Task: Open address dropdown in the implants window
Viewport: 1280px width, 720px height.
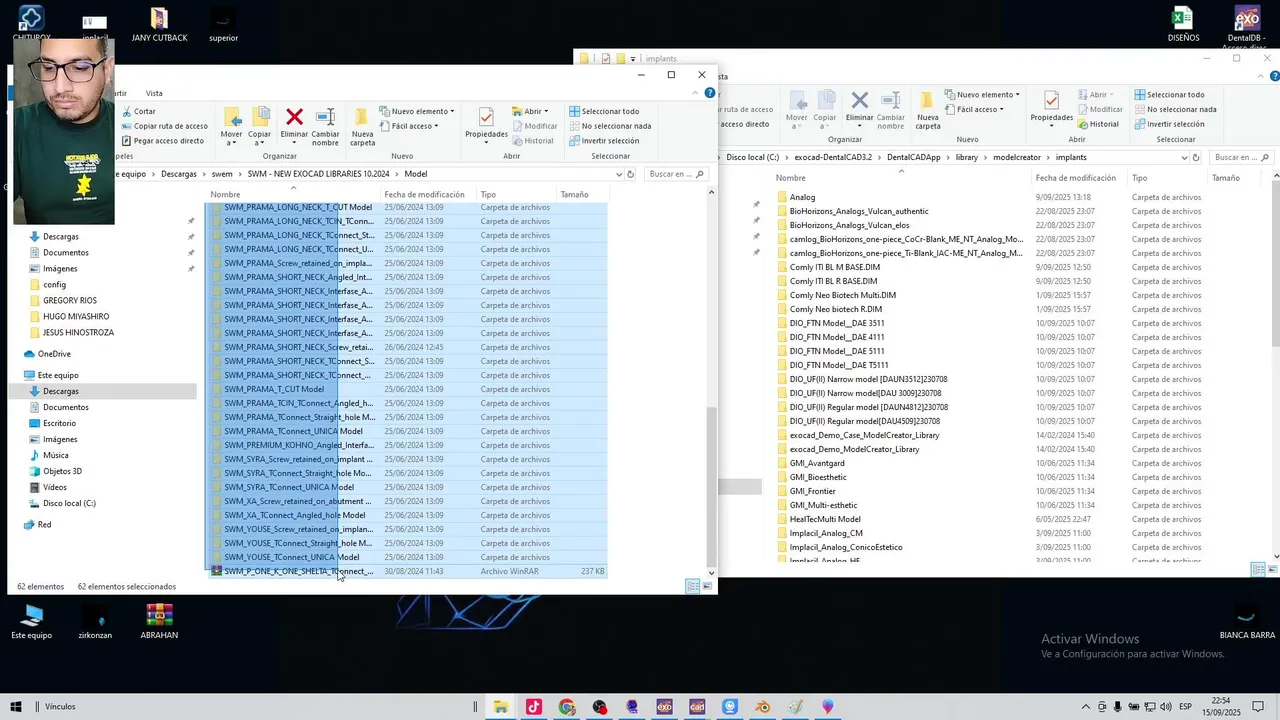Action: (x=1185, y=157)
